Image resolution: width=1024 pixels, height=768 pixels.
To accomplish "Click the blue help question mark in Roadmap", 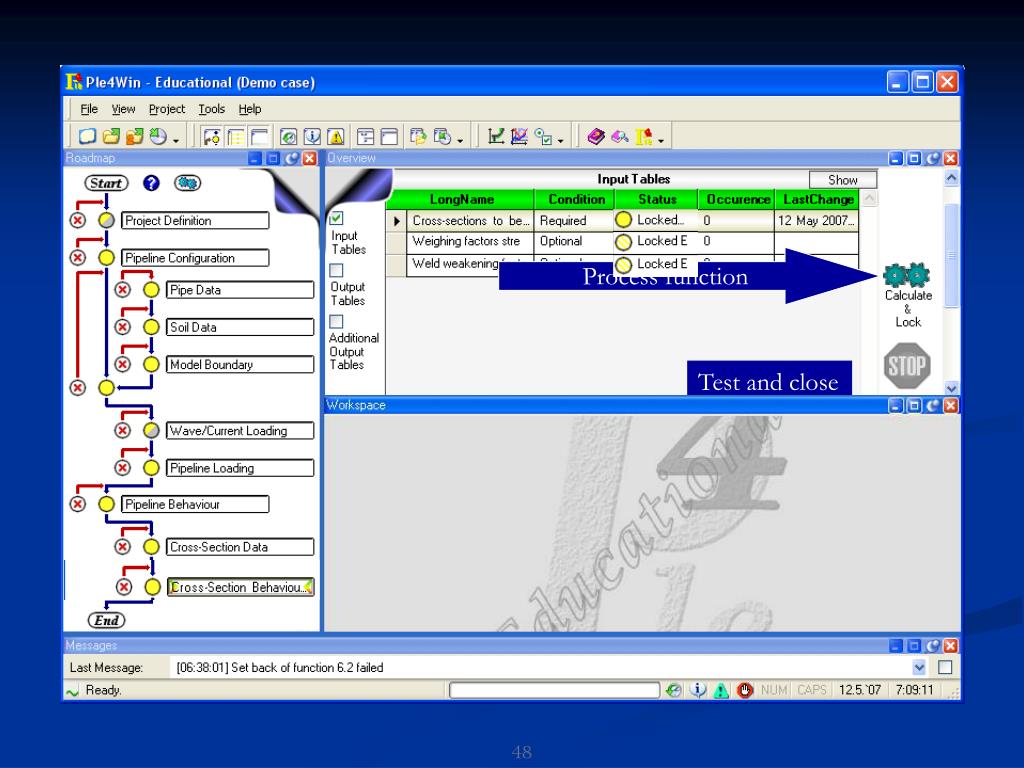I will (x=152, y=183).
